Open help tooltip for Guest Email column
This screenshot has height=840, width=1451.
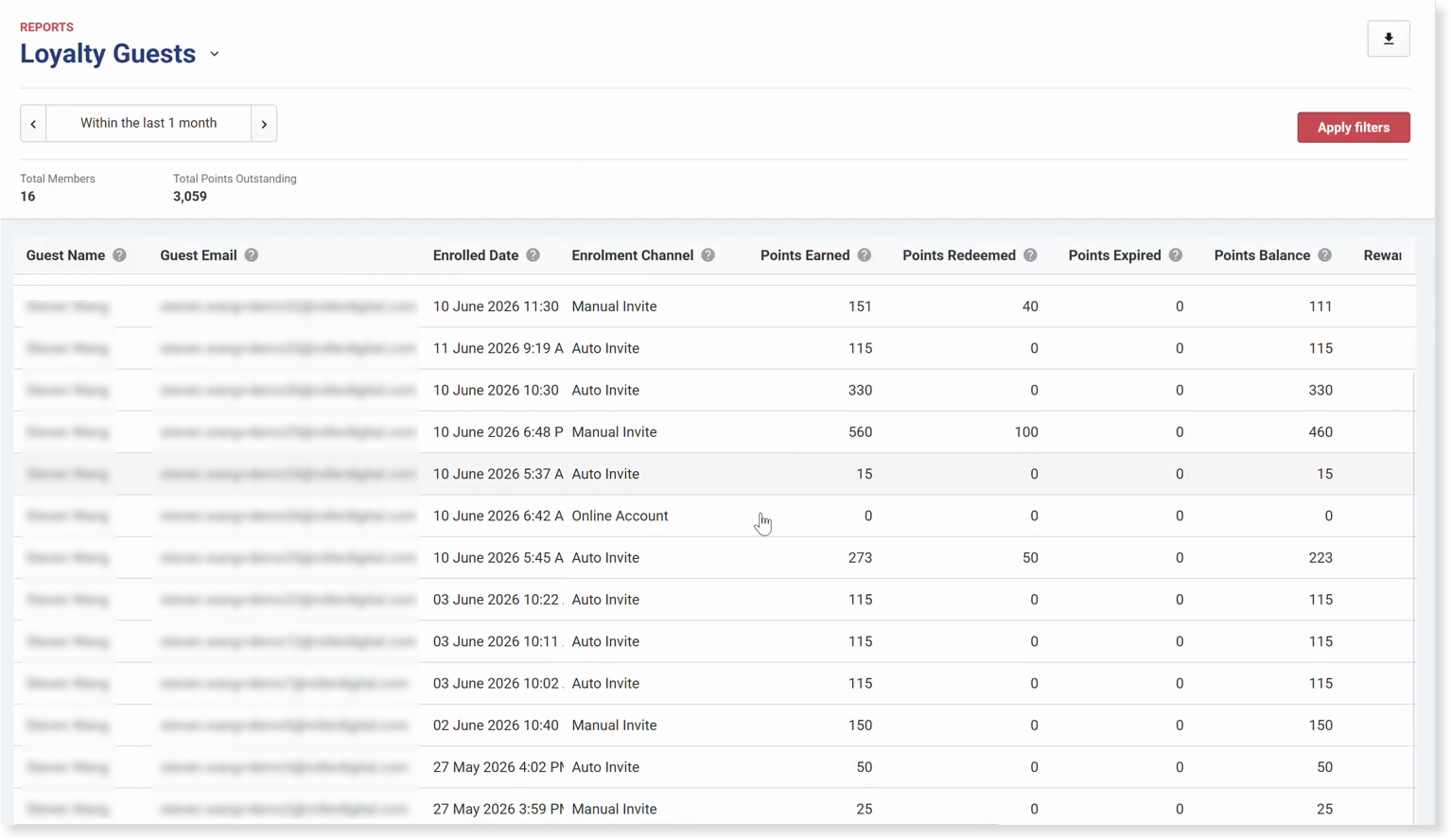point(251,255)
